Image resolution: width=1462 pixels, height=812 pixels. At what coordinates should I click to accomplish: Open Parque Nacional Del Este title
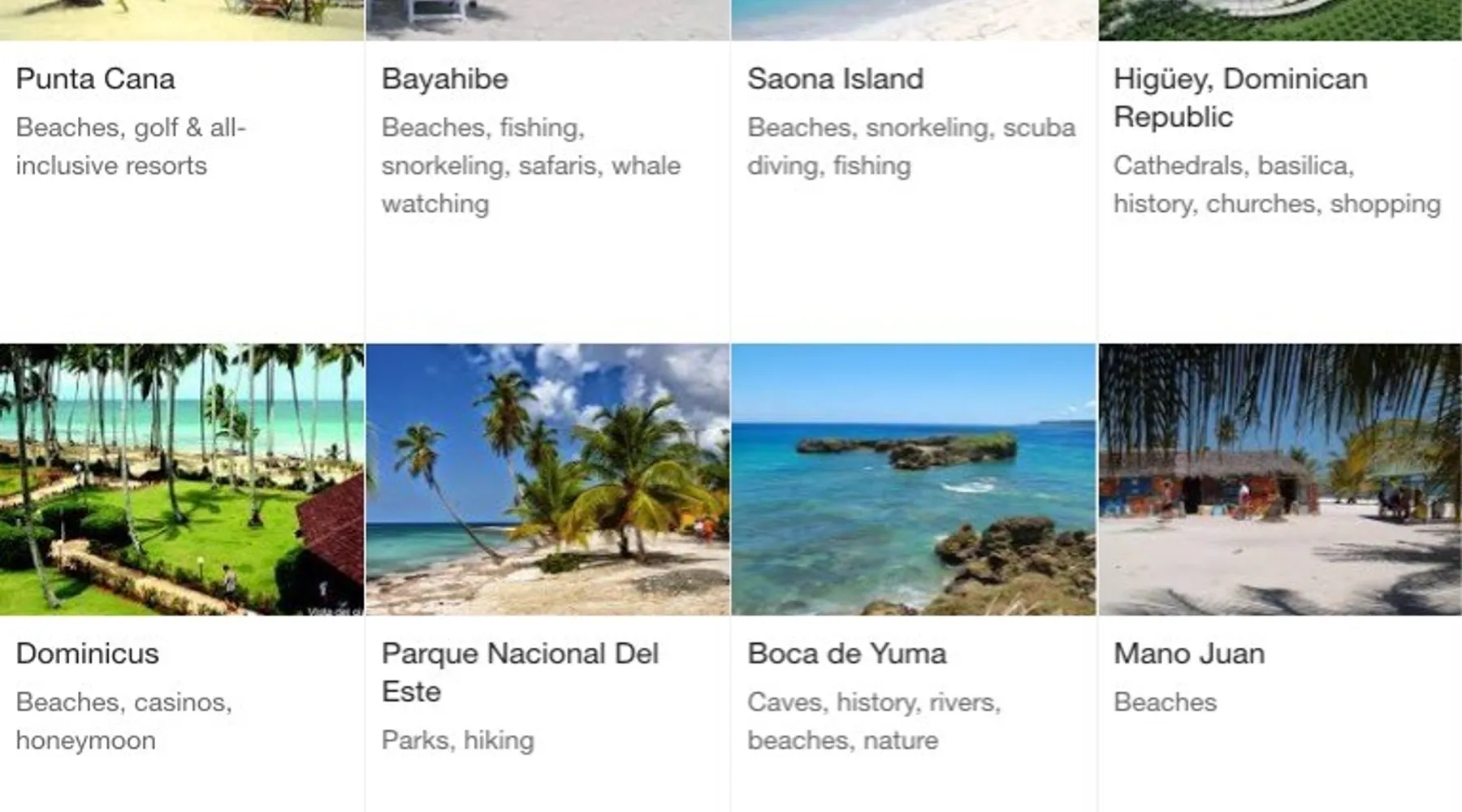pyautogui.click(x=520, y=672)
